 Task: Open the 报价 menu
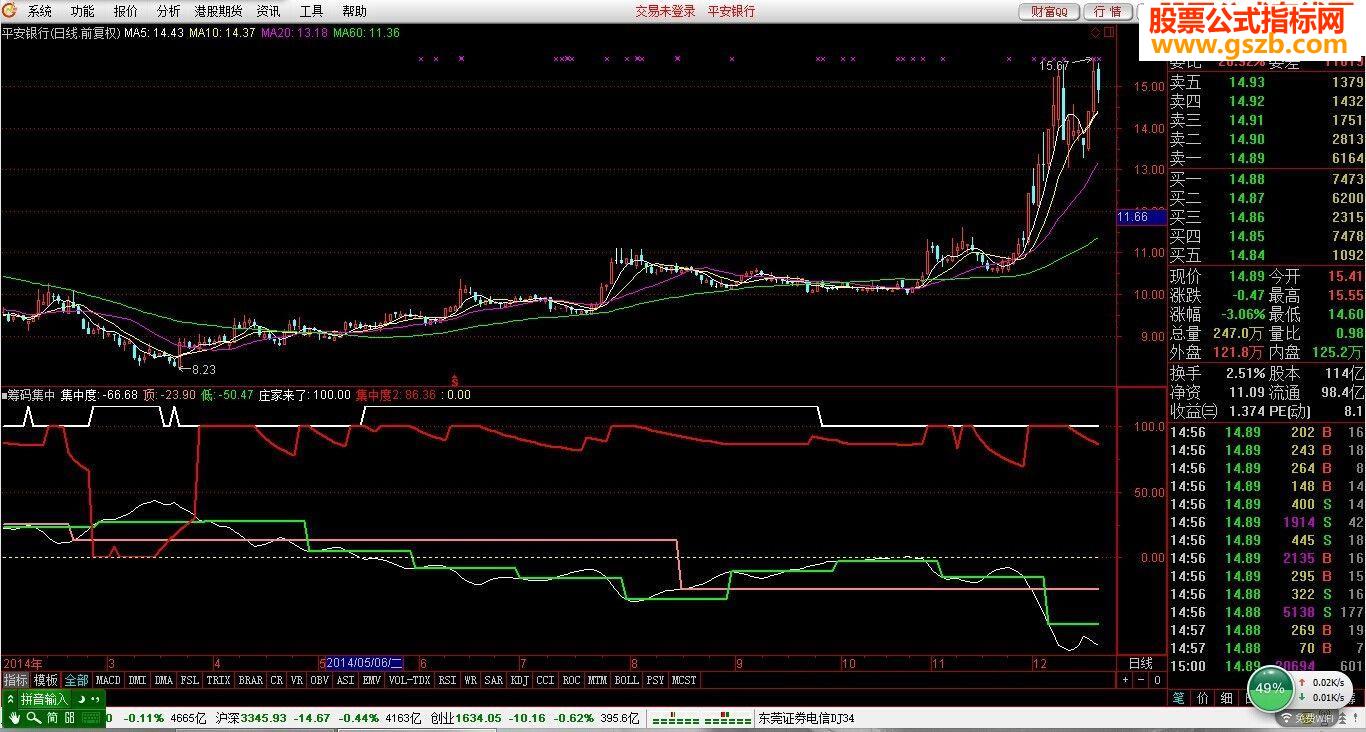click(126, 11)
